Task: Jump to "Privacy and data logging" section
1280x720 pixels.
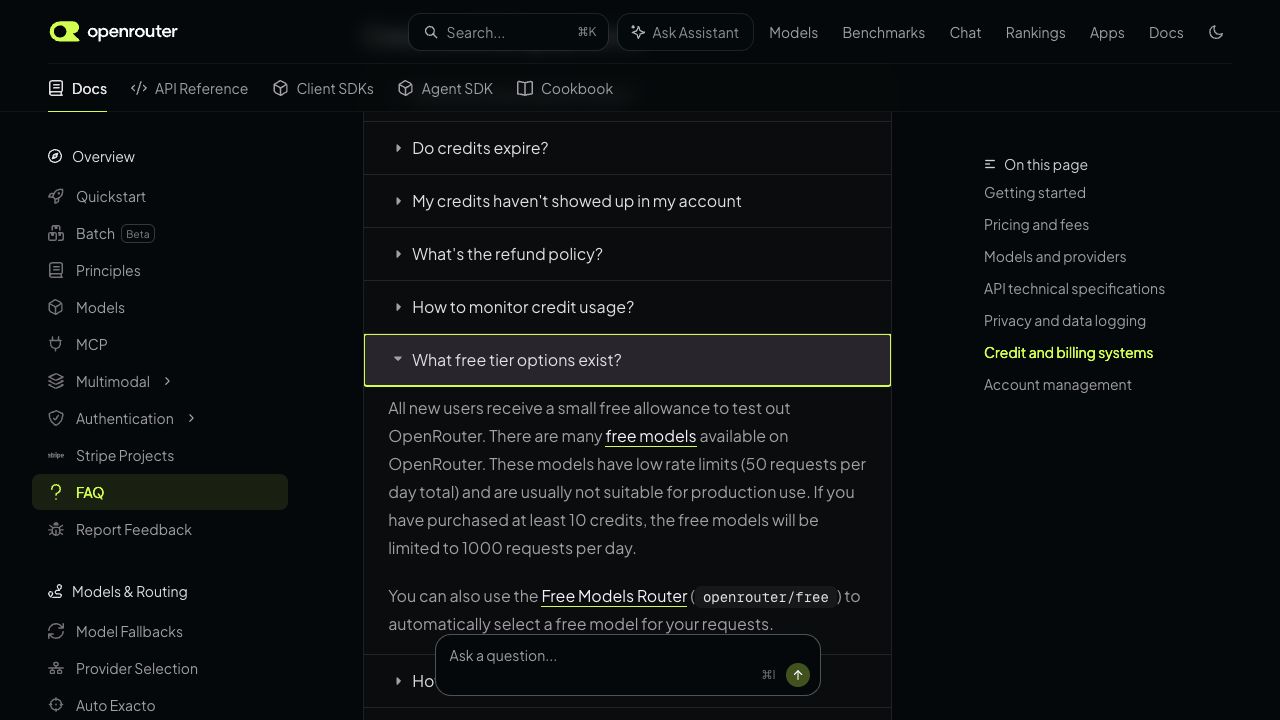Action: coord(1065,321)
